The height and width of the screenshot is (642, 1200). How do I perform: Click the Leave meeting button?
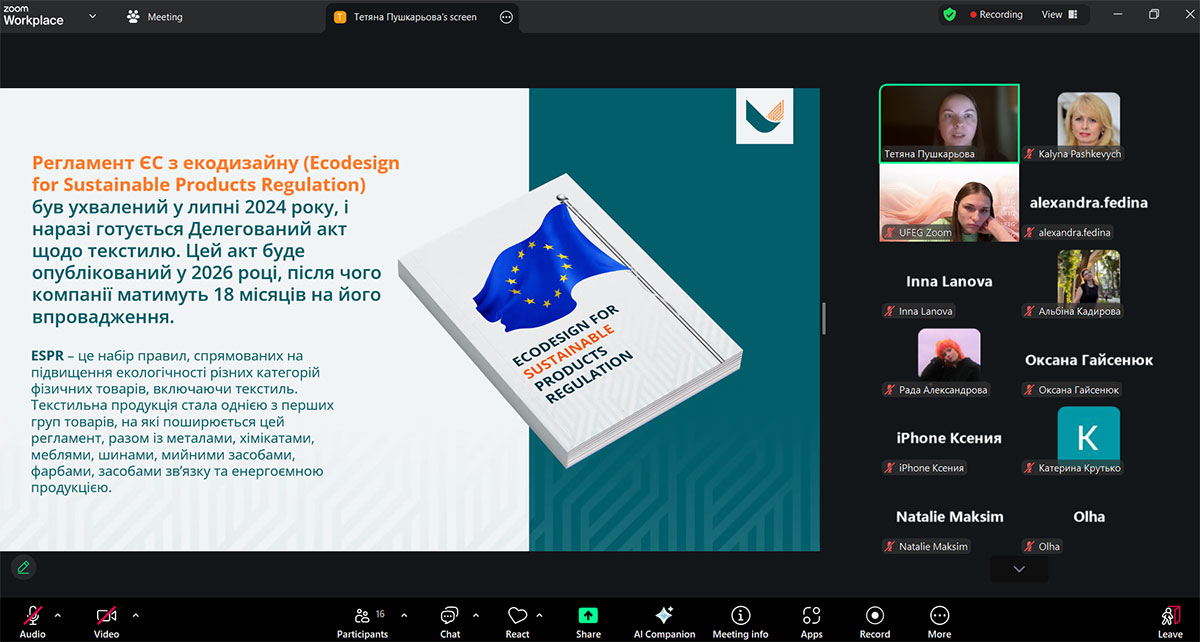tap(1169, 621)
